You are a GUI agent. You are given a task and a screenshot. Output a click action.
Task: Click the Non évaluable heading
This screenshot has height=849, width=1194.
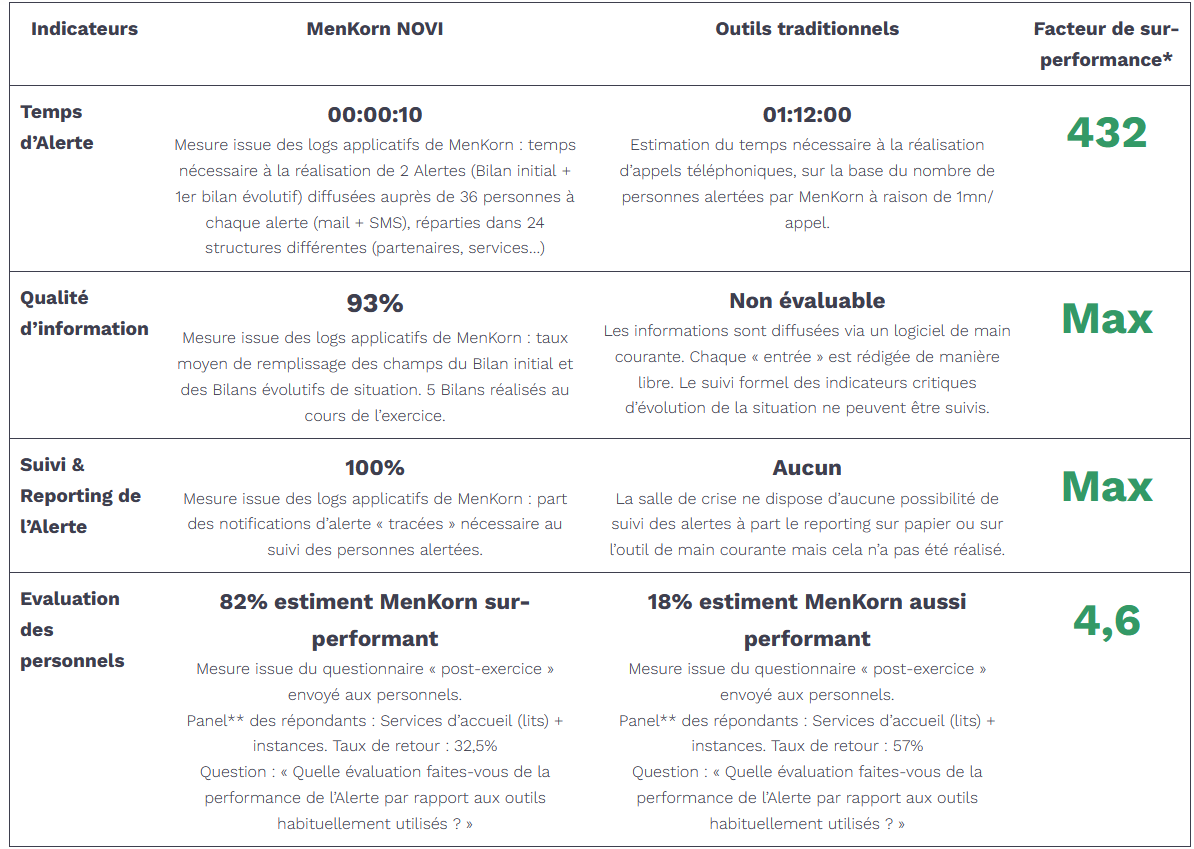[807, 301]
